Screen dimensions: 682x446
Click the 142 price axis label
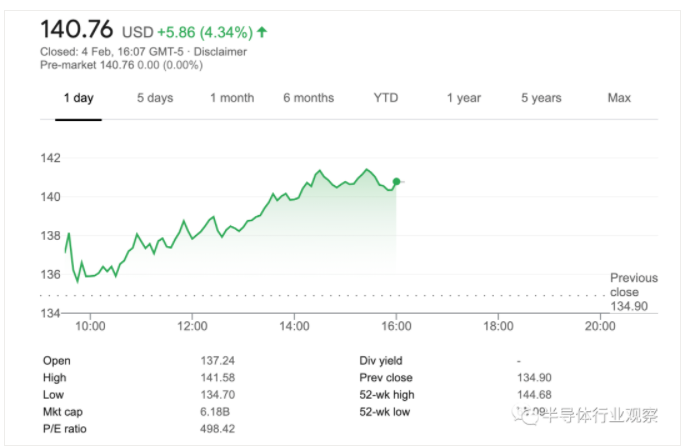tap(51, 157)
